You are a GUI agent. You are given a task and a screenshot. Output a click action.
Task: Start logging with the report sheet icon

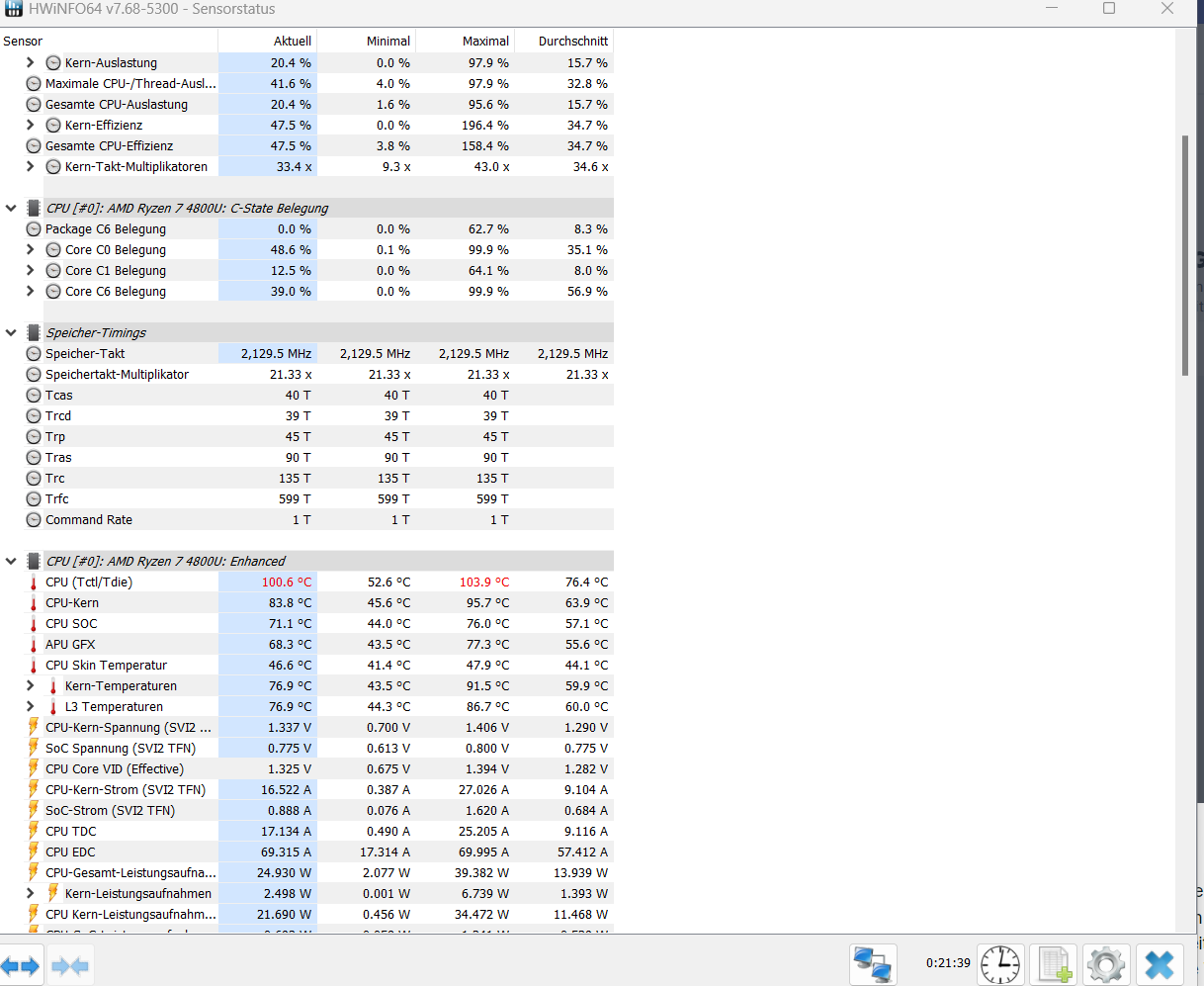(1053, 964)
